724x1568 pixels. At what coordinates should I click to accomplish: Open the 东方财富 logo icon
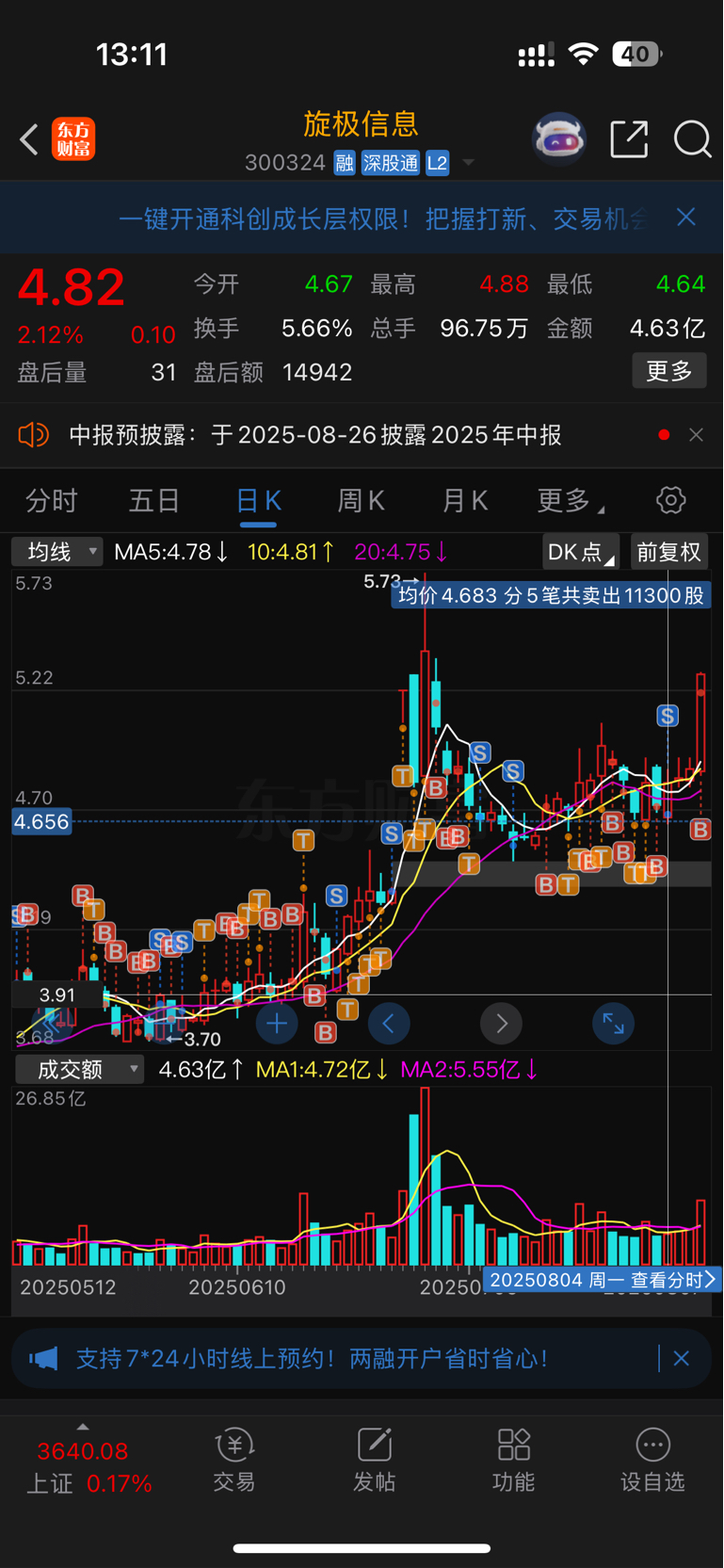point(73,138)
